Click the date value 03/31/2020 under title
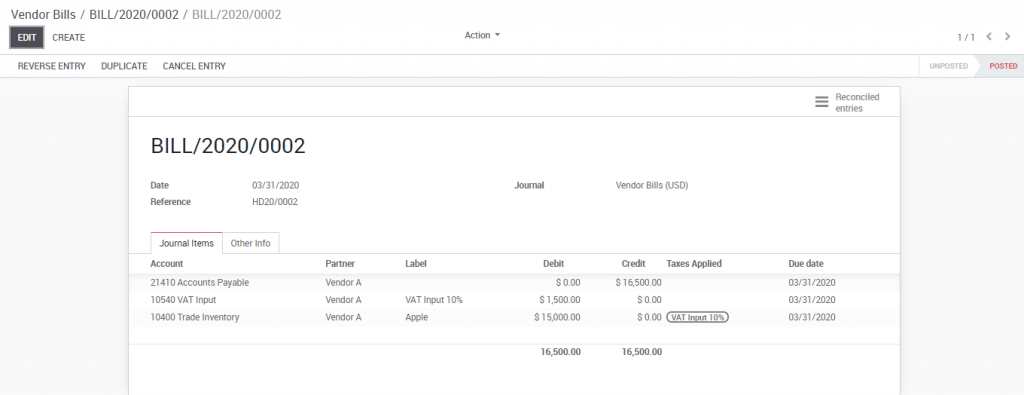This screenshot has height=395, width=1024. click(276, 185)
